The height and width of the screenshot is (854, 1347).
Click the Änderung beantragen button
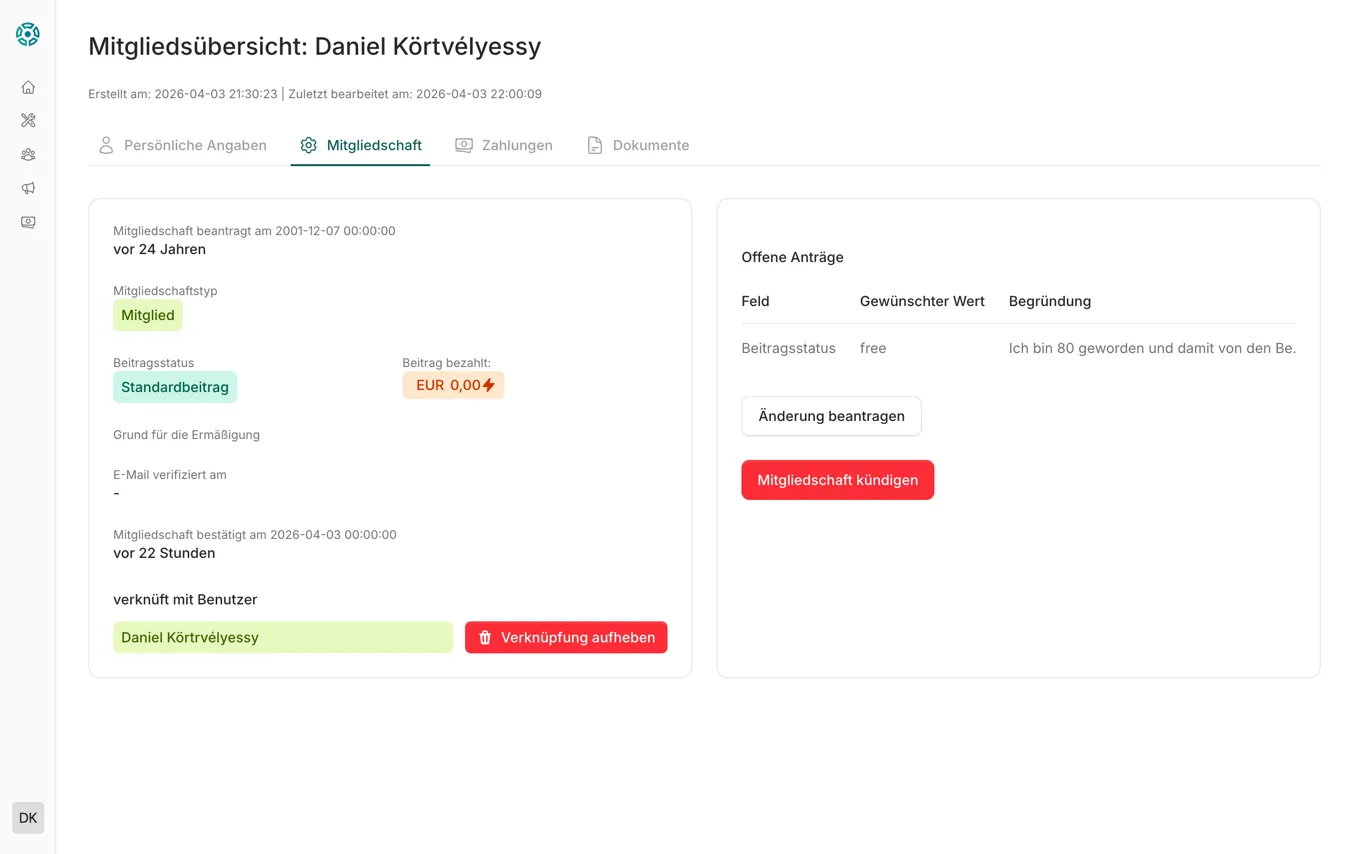[x=831, y=416]
